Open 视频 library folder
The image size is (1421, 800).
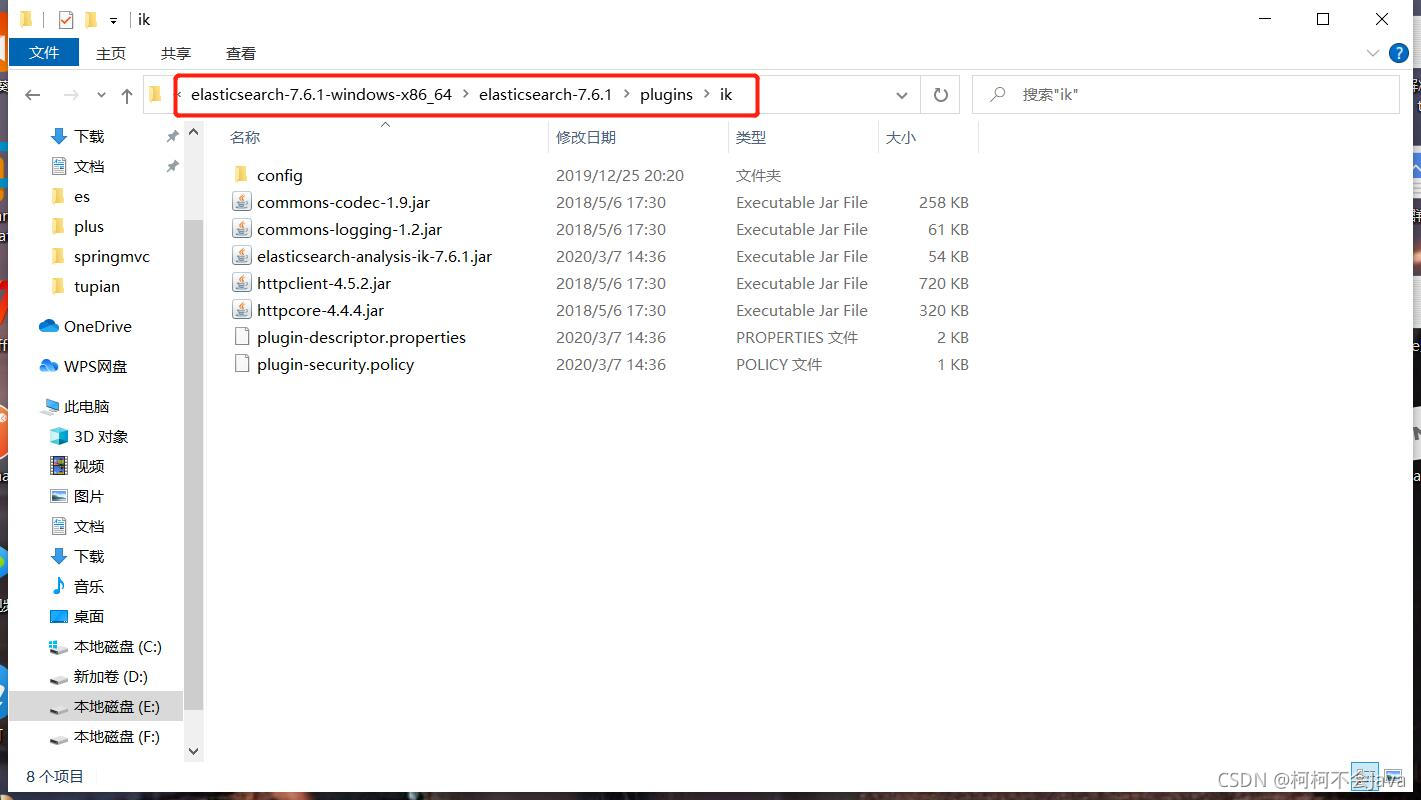click(77, 466)
